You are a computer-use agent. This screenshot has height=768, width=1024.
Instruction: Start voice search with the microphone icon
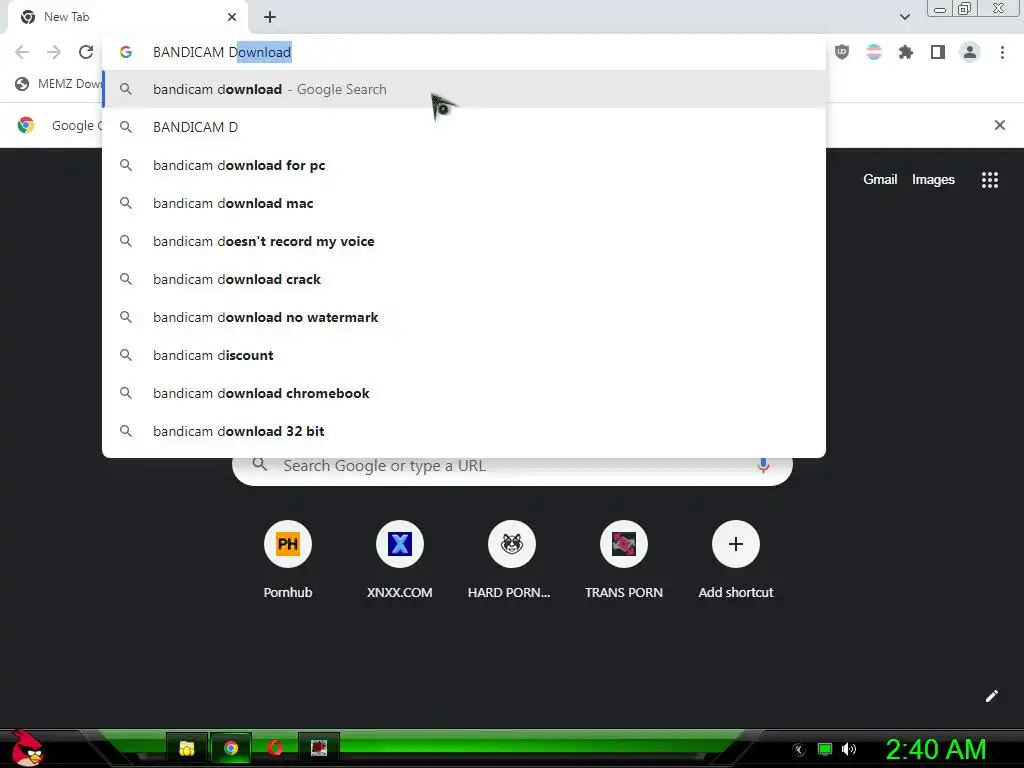(763, 465)
